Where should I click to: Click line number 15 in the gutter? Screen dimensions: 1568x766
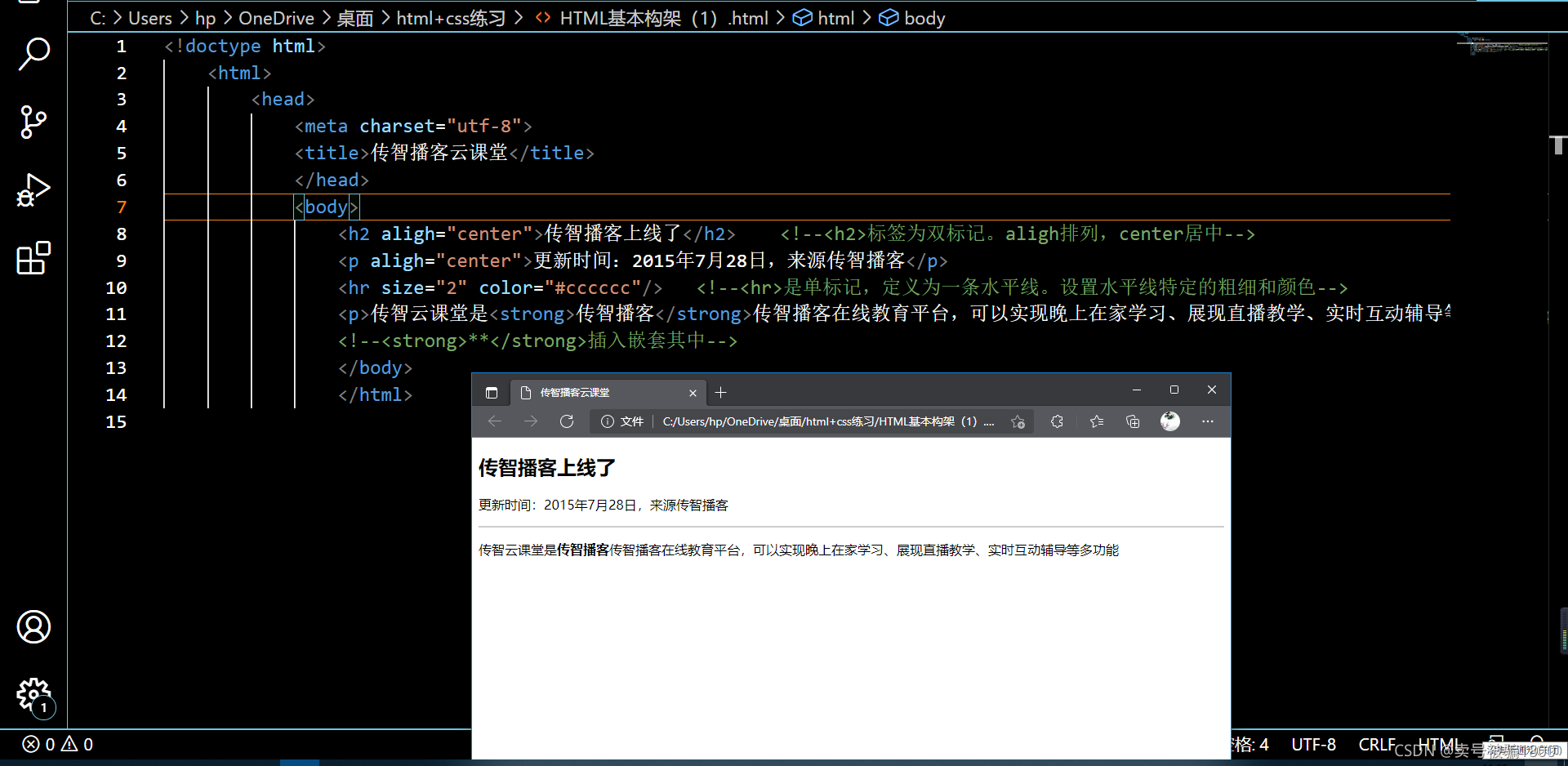116,421
